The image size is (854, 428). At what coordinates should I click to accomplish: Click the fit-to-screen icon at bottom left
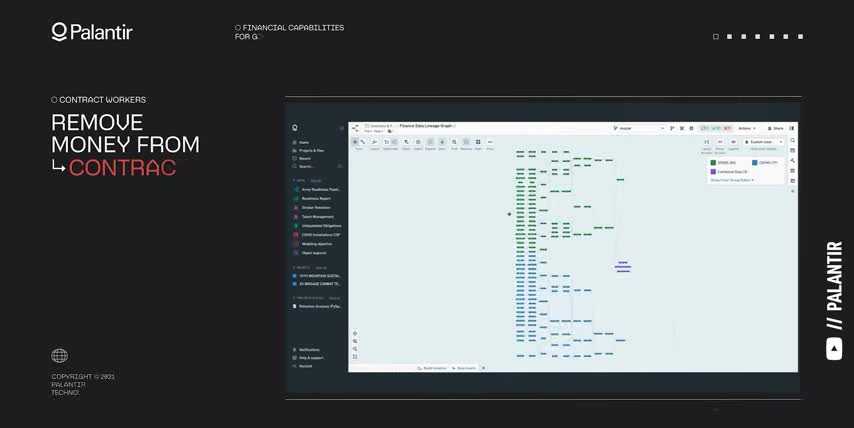tap(355, 356)
